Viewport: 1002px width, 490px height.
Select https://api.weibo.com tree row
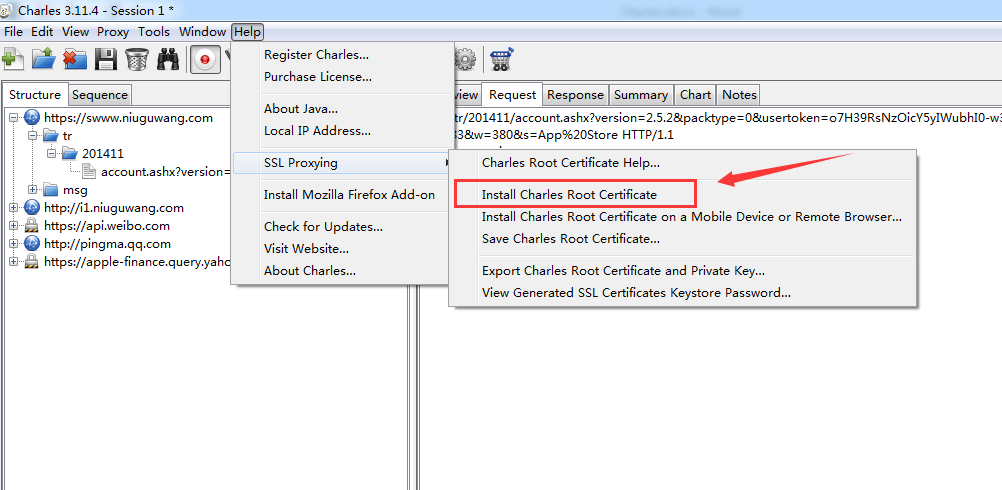[x=106, y=226]
